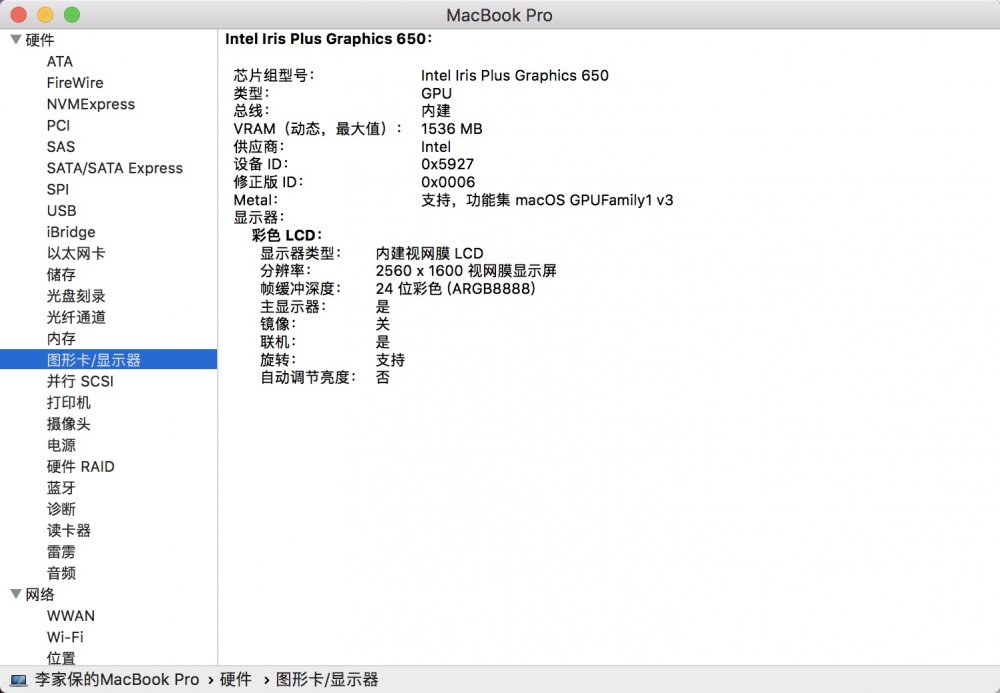Select 储存 in the sidebar
1000x693 pixels.
[x=61, y=275]
